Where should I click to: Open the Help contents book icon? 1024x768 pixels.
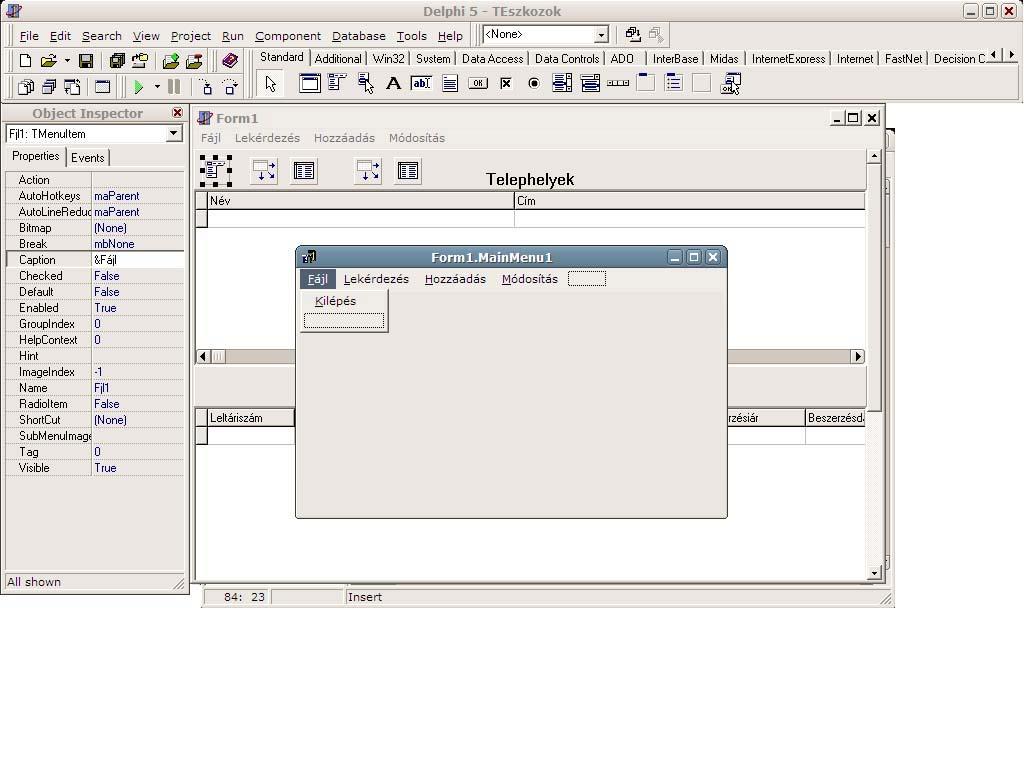click(230, 61)
